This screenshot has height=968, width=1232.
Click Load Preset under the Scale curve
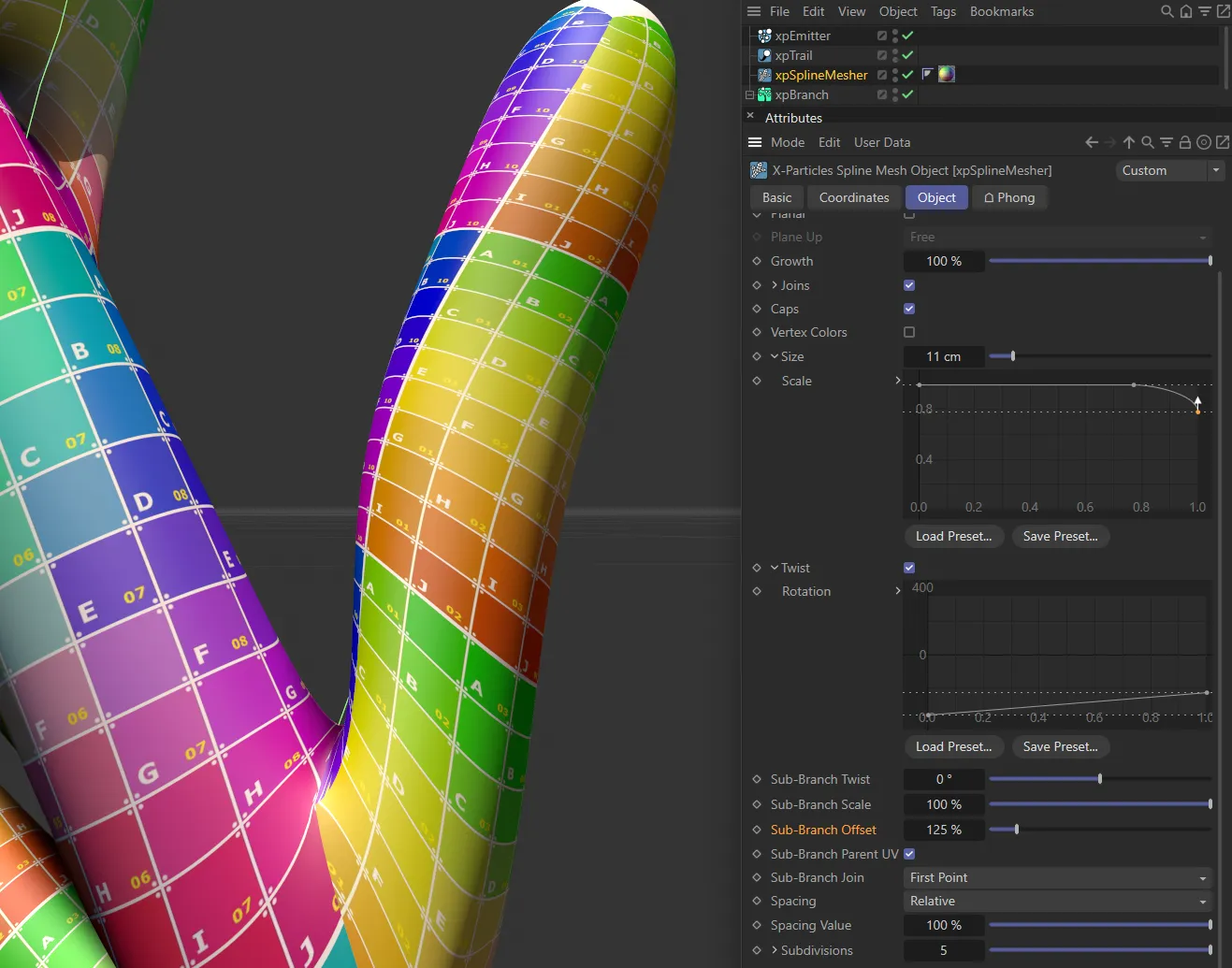tap(953, 536)
